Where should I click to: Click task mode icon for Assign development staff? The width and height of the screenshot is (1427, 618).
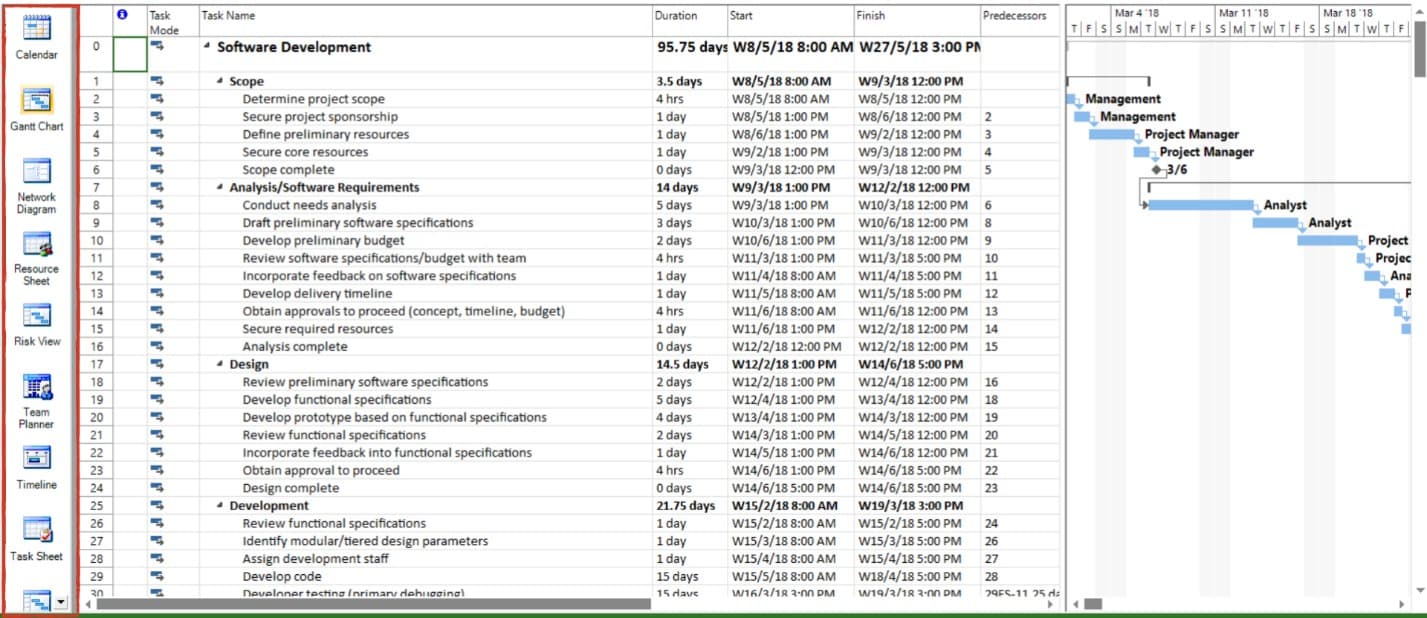pos(157,559)
